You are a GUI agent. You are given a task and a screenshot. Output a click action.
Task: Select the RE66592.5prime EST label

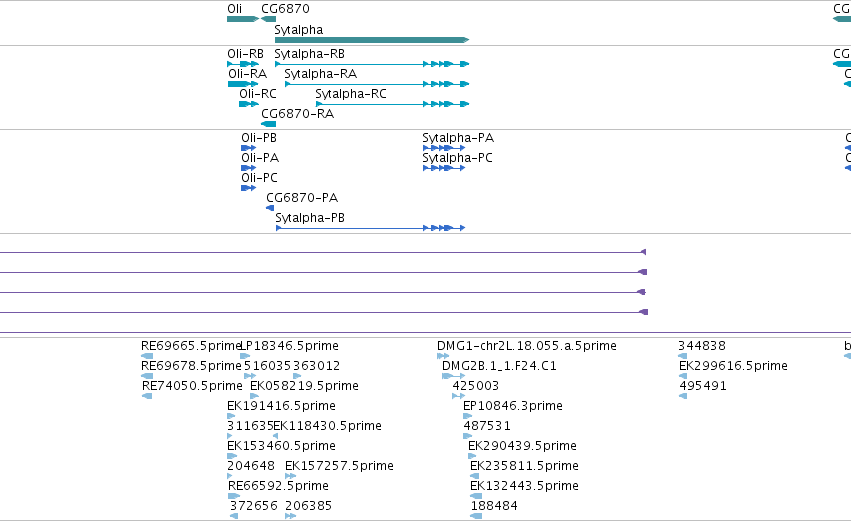click(278, 487)
